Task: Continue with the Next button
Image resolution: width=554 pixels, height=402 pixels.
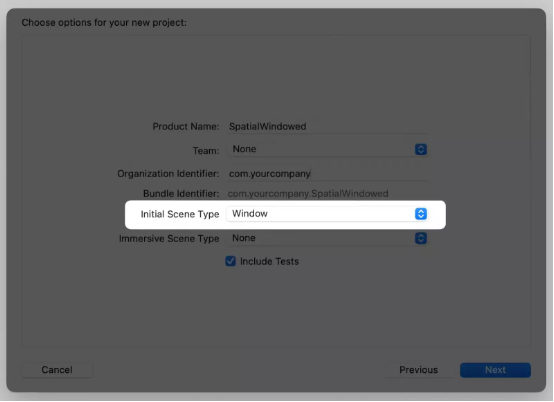Action: (495, 370)
